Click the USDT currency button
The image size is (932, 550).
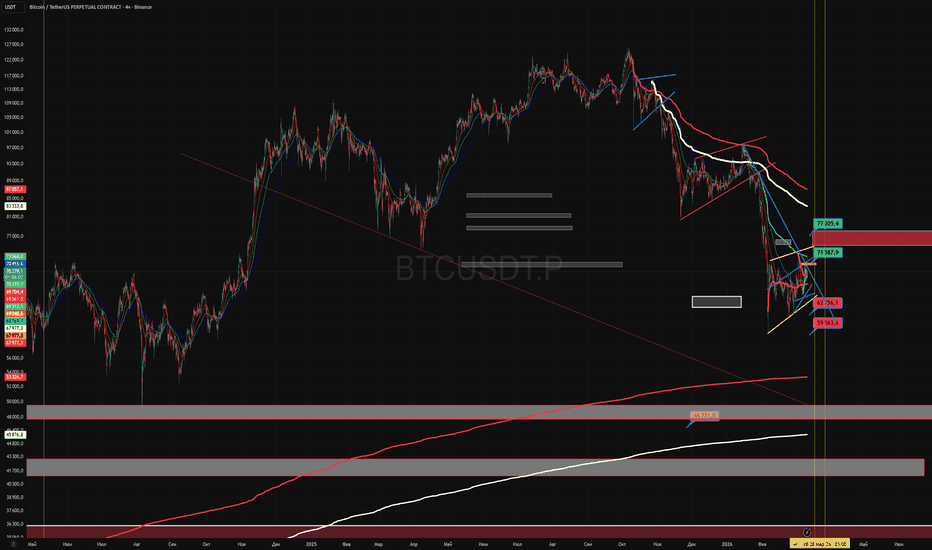coord(11,7)
